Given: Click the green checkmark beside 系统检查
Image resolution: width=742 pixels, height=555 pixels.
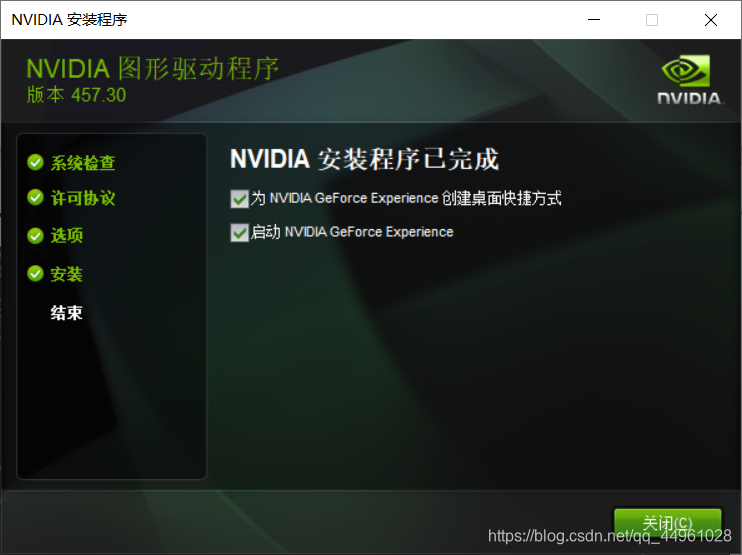Looking at the screenshot, I should (35, 162).
